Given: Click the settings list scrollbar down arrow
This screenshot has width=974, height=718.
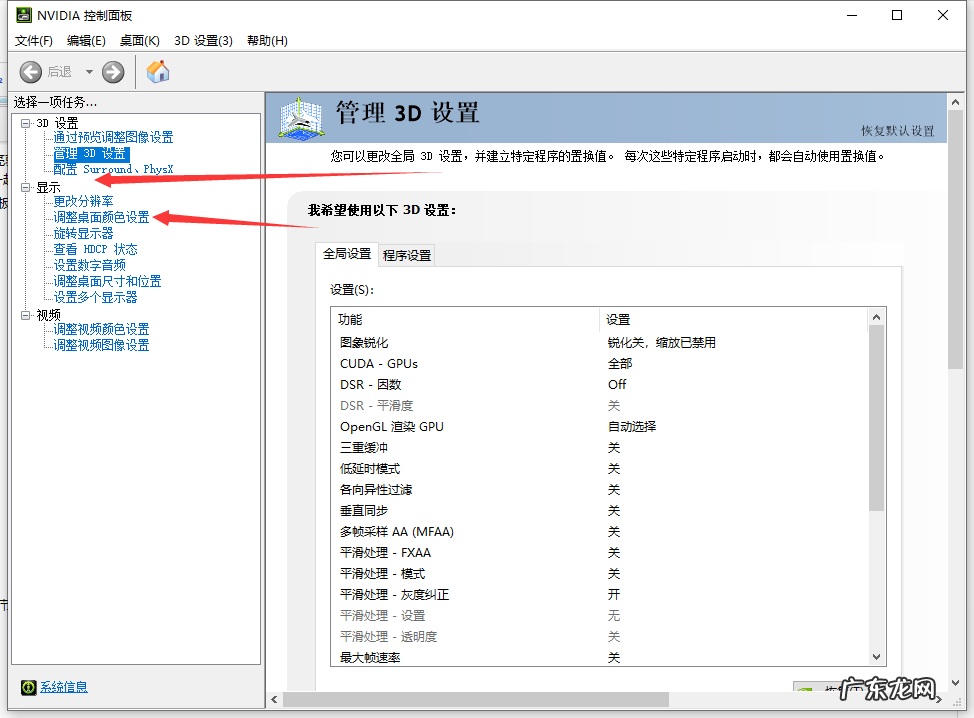Looking at the screenshot, I should 876,656.
